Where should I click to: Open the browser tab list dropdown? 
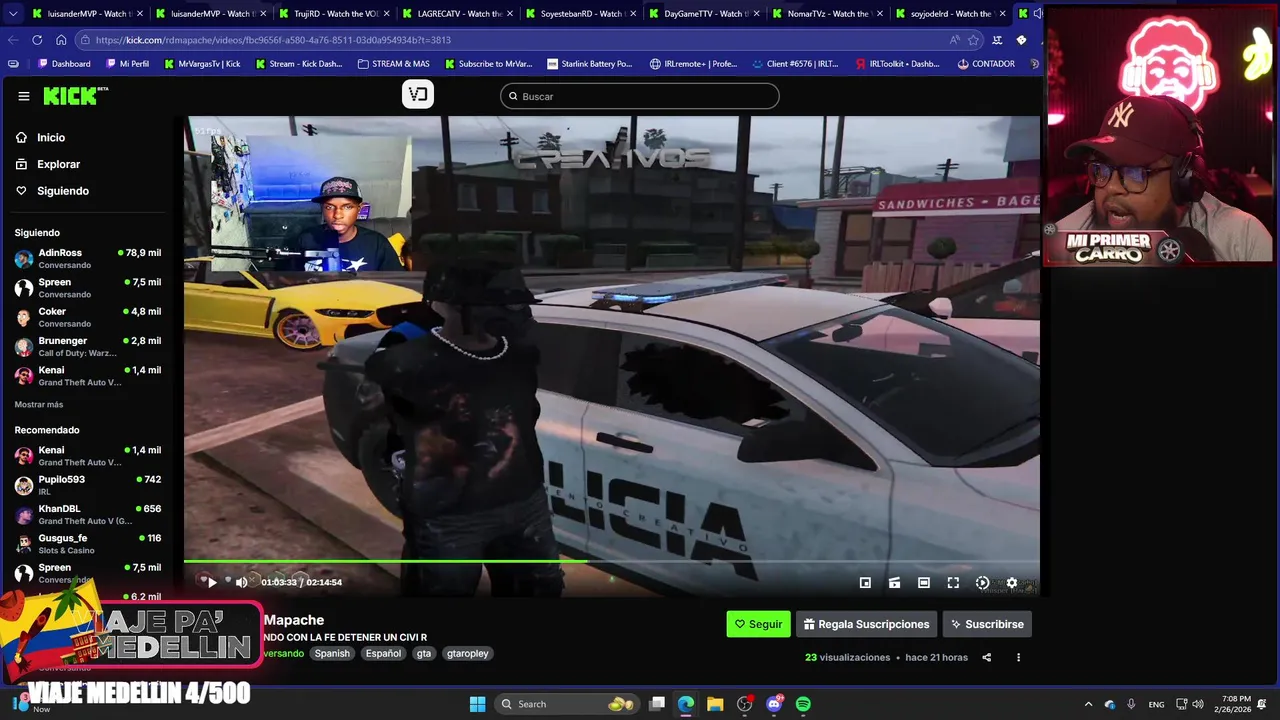point(13,14)
